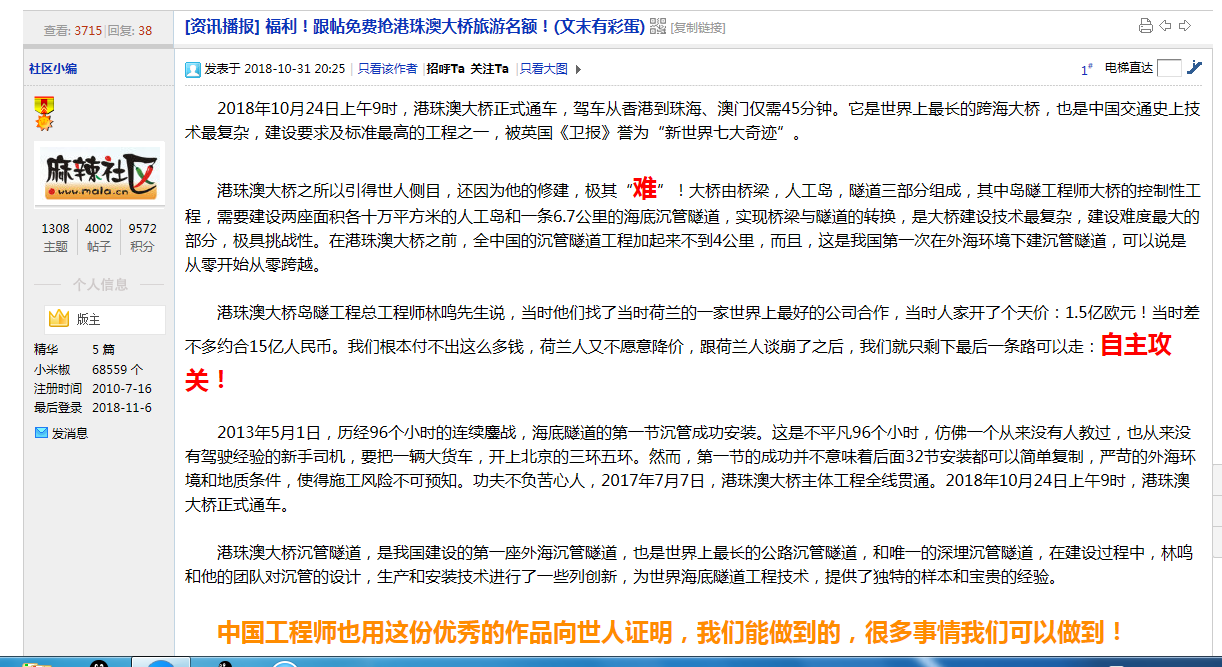Open the 资讯播报 category tag
The image size is (1222, 667).
coord(222,27)
